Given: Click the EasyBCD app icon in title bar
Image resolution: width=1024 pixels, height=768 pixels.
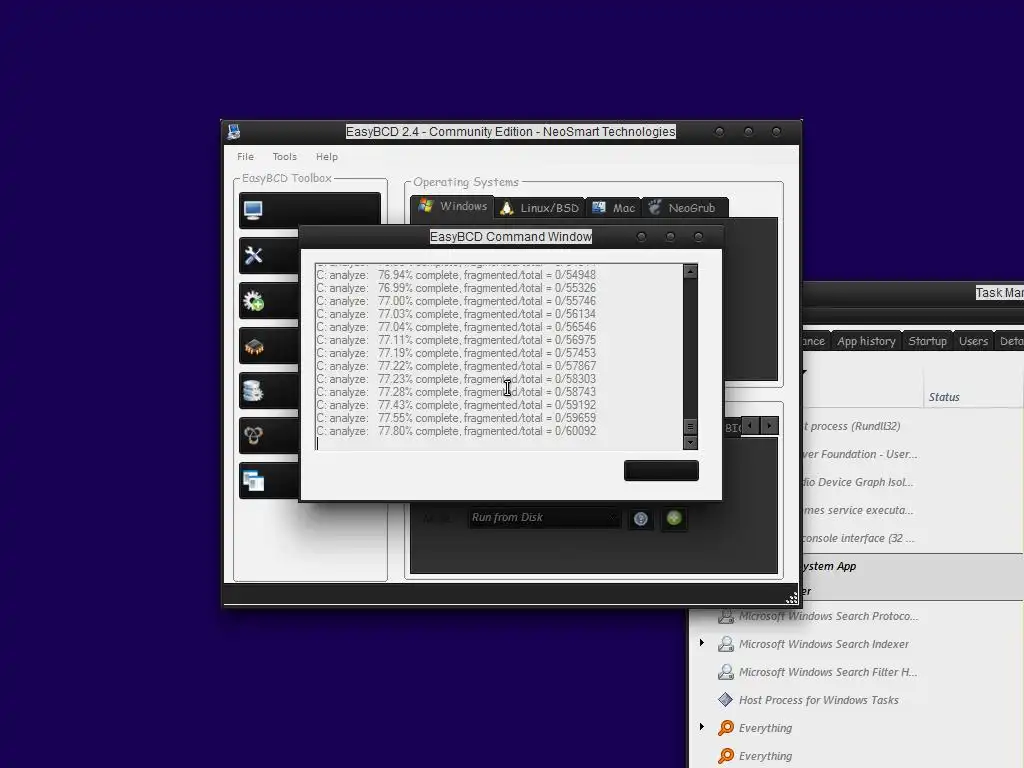Looking at the screenshot, I should 234,132.
